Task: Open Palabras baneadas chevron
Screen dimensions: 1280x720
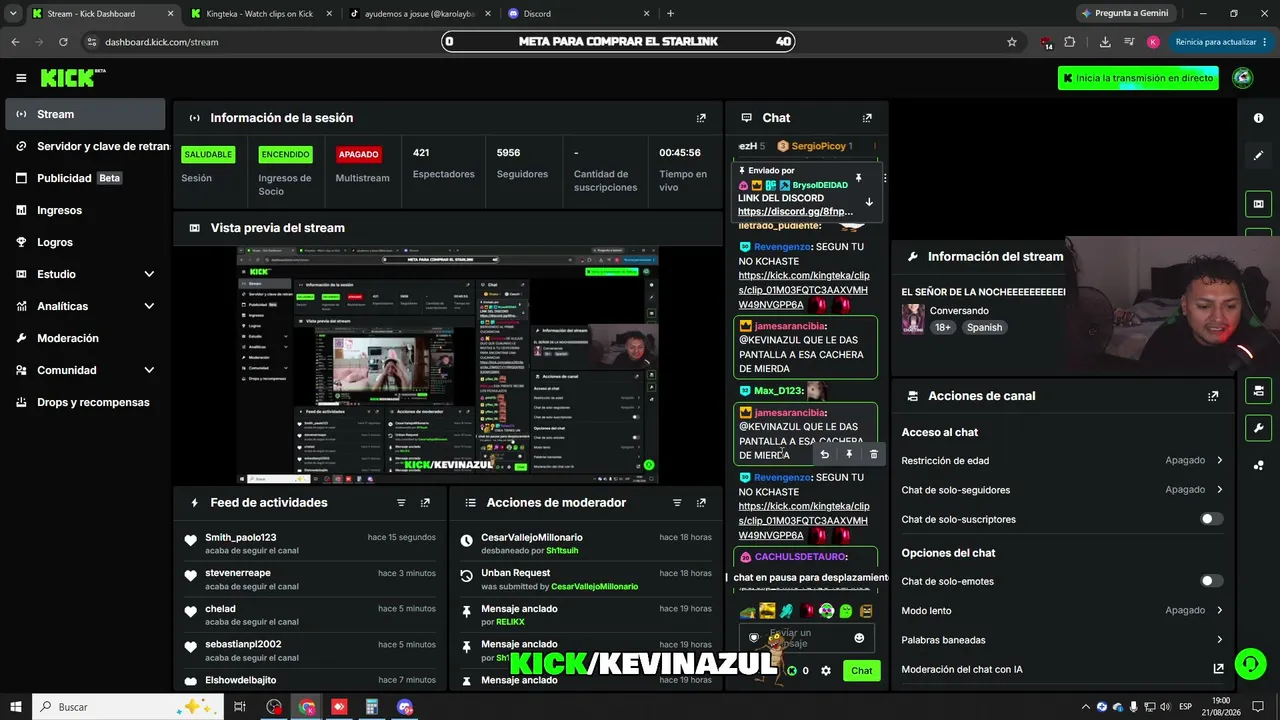Action: 1219,640
